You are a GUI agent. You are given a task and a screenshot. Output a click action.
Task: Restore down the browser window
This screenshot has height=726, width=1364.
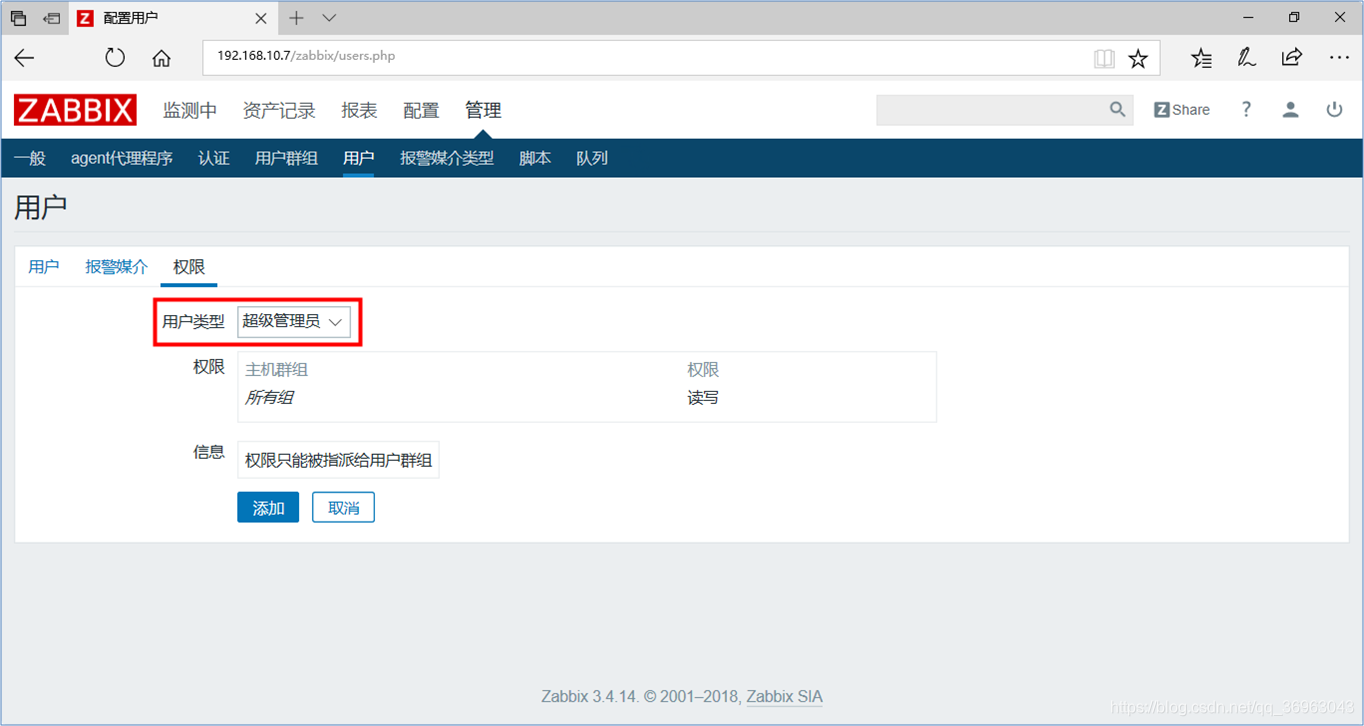(1294, 17)
